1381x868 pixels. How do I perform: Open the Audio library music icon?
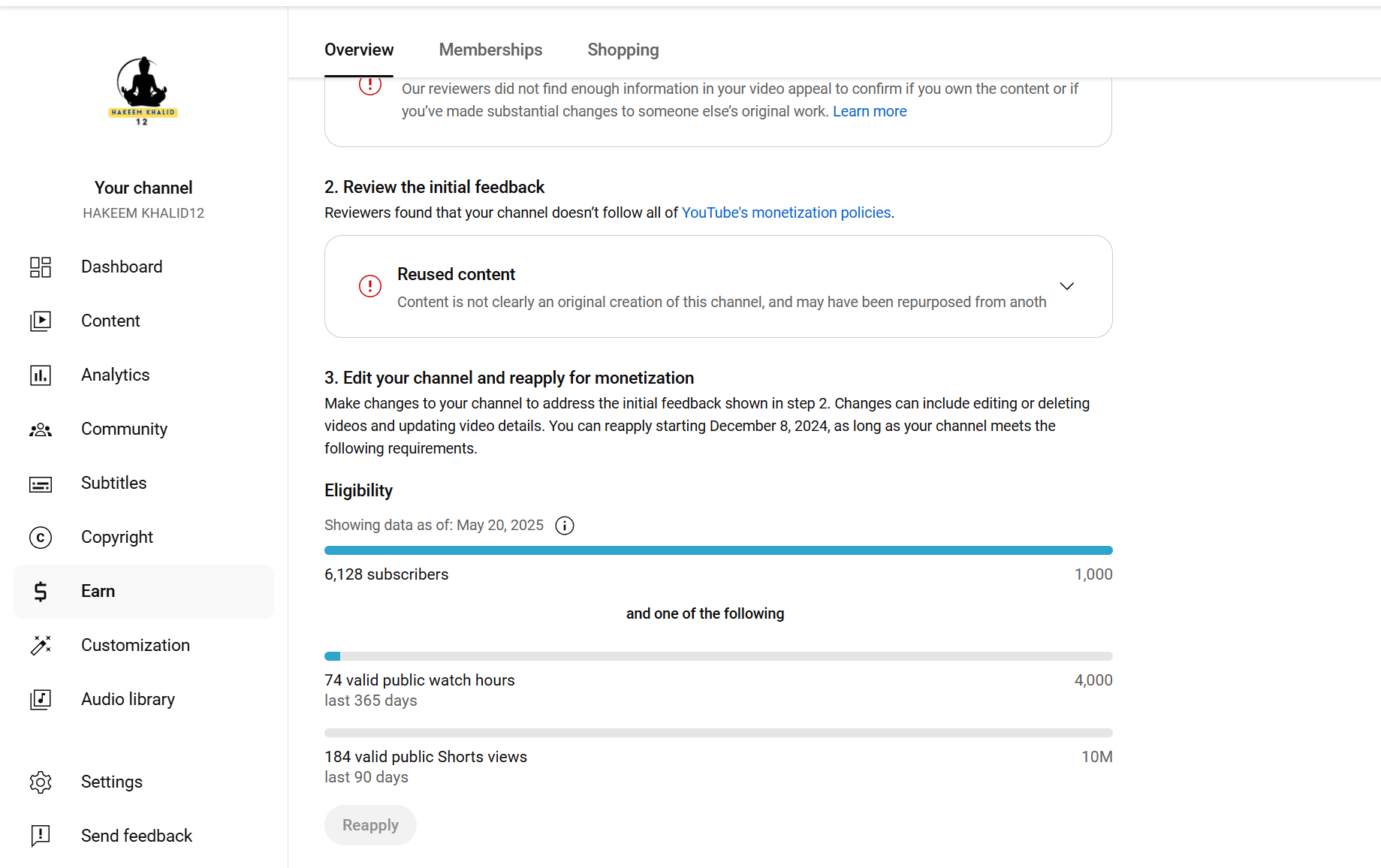pos(41,699)
